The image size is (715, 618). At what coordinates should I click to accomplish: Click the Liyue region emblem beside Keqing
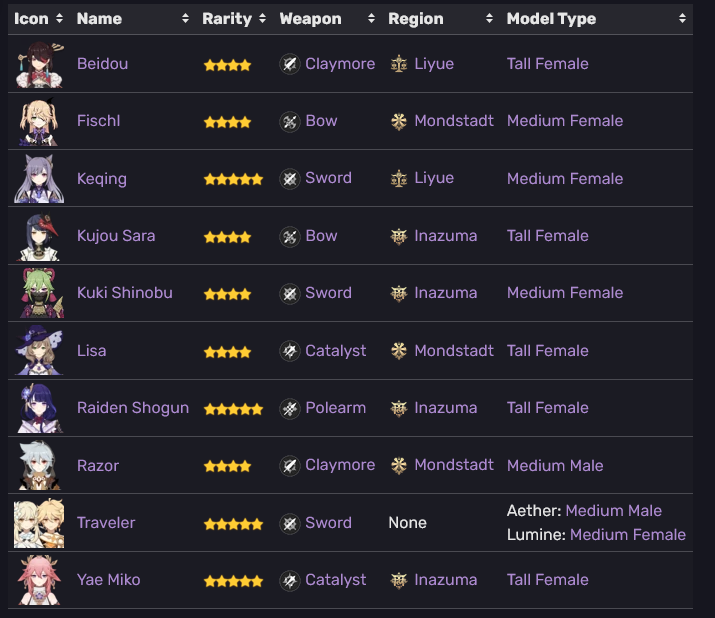[399, 178]
